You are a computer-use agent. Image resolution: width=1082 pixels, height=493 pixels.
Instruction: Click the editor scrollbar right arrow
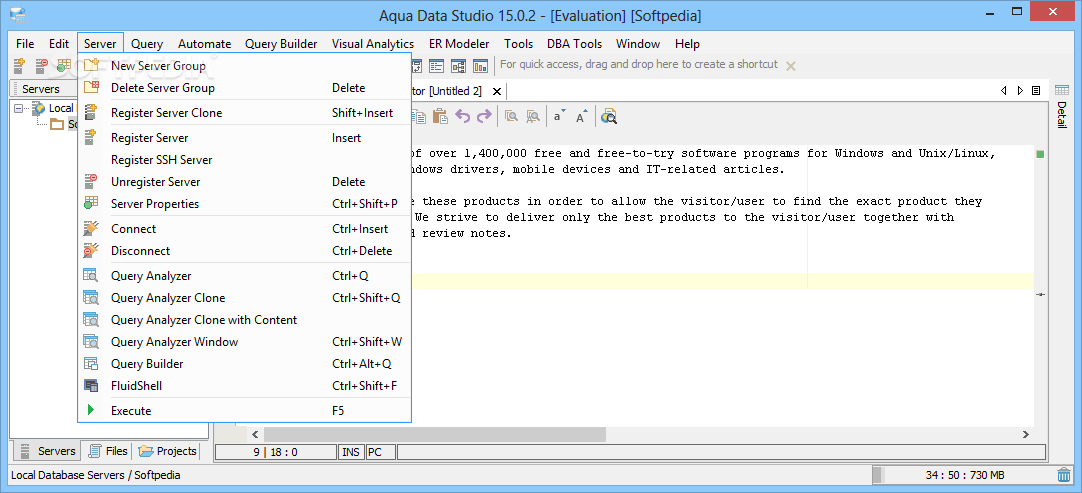click(x=1025, y=434)
